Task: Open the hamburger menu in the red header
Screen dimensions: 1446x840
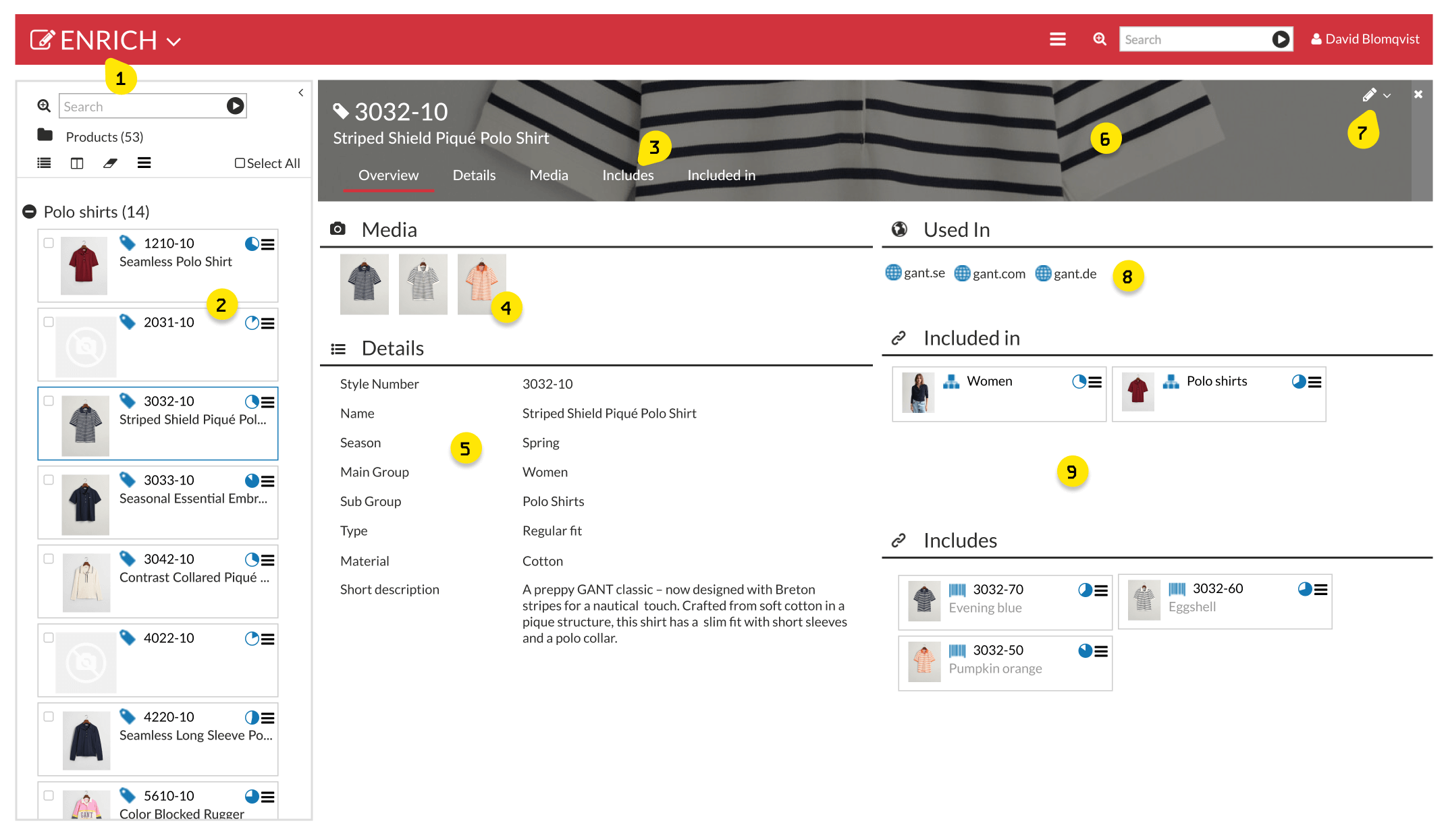Action: [x=1057, y=40]
